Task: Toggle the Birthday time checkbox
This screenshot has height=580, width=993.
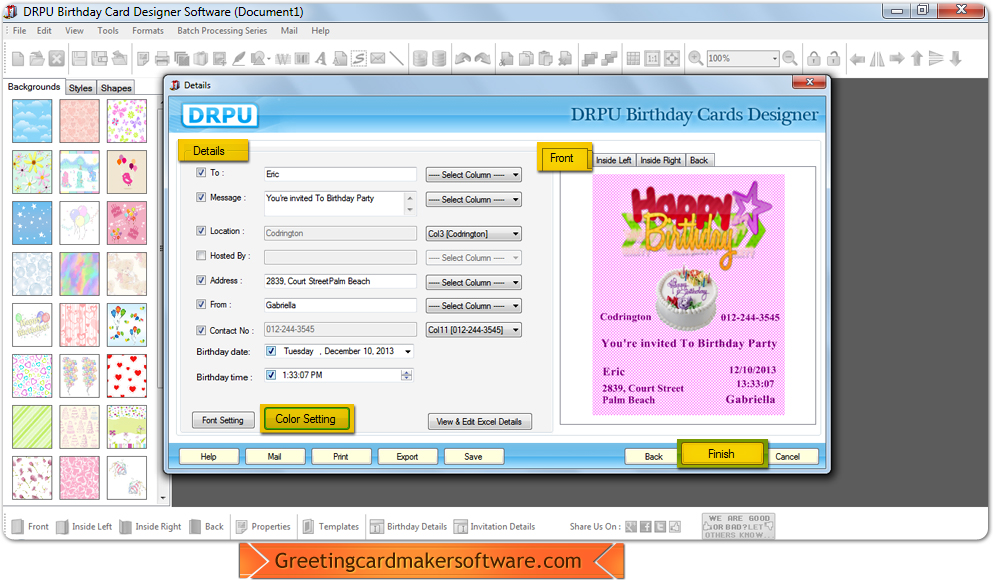Action: coord(271,375)
